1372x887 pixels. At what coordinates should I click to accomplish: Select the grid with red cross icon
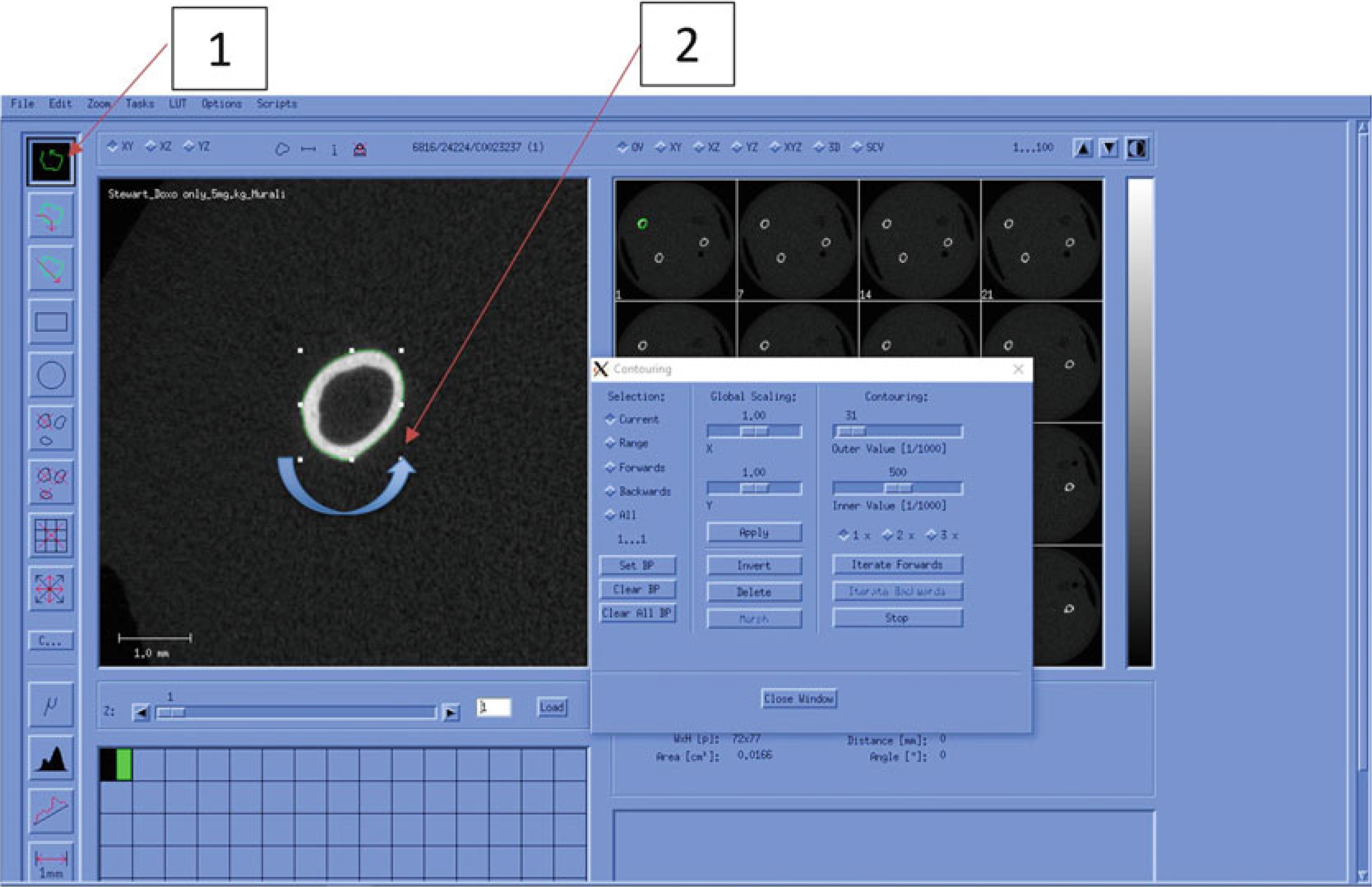click(51, 535)
